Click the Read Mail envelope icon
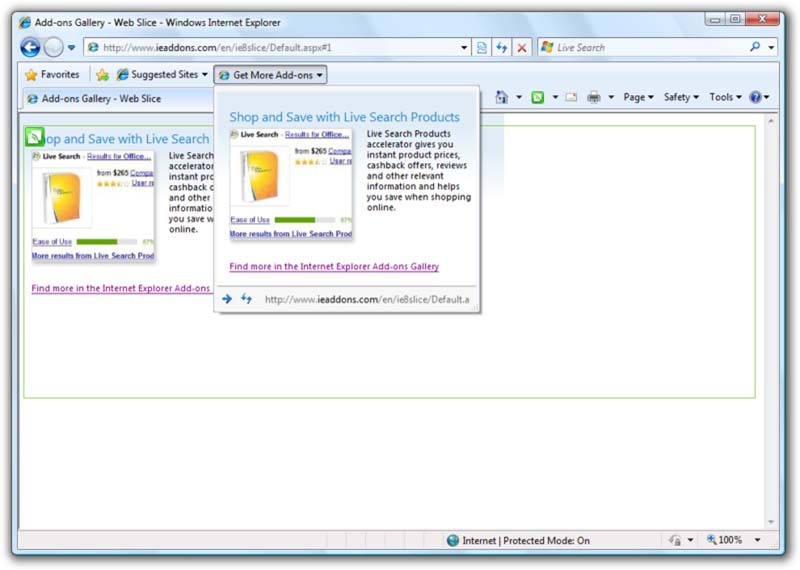Image resolution: width=800 pixels, height=570 pixels. 571,97
